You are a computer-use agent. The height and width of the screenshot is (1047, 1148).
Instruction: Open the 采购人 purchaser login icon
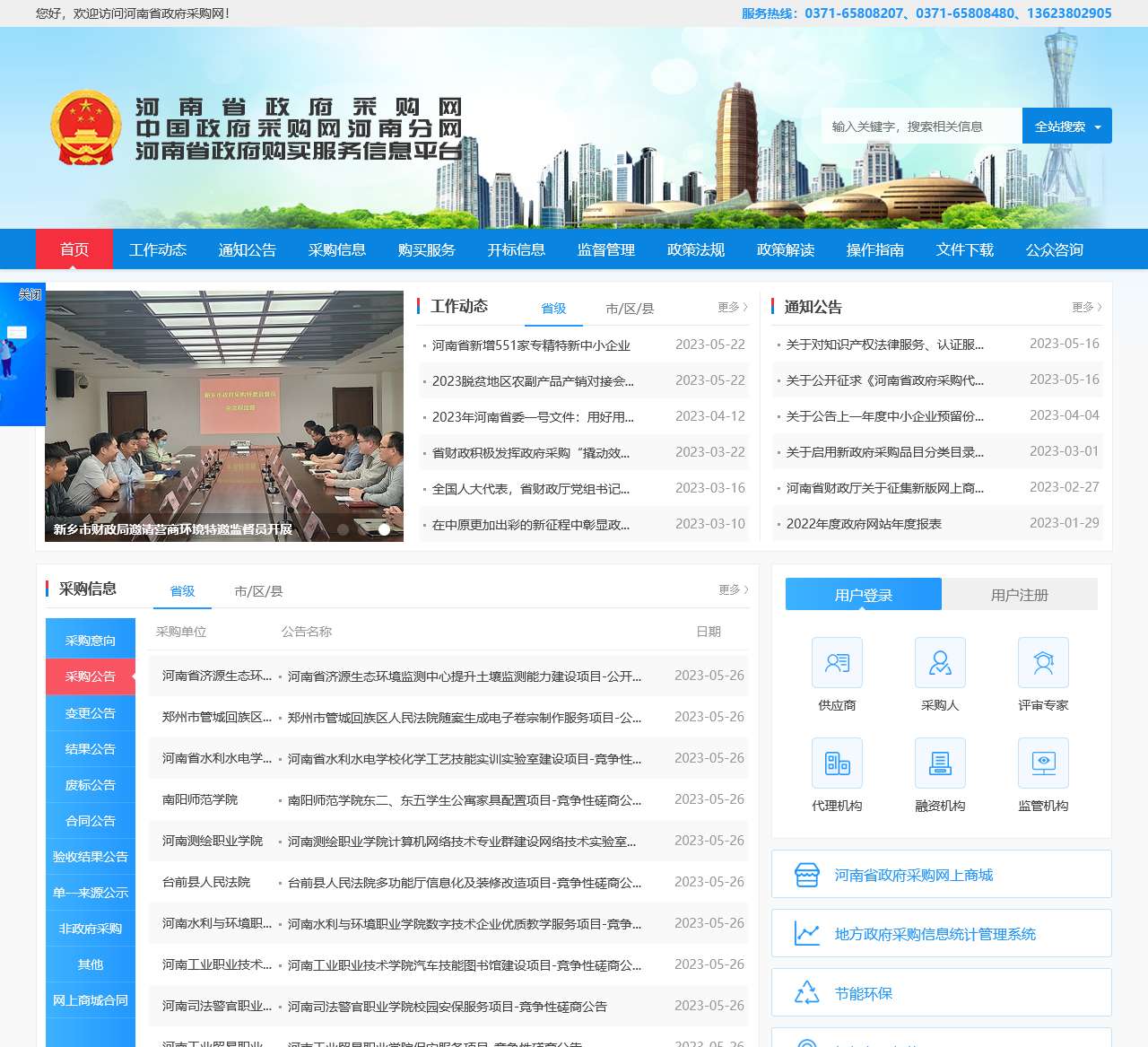(940, 663)
